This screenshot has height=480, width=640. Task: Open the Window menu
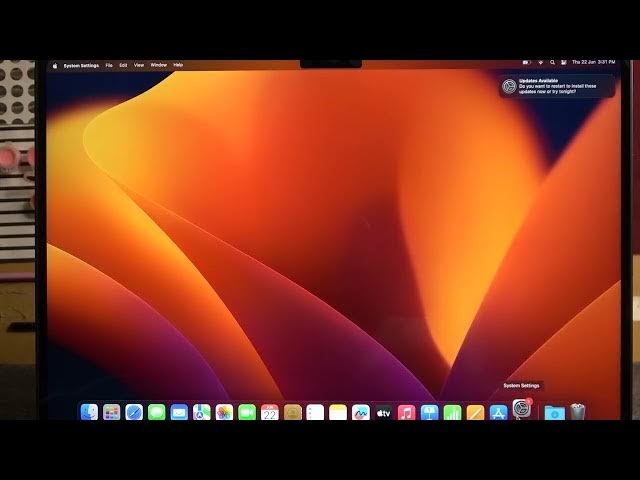(x=158, y=65)
